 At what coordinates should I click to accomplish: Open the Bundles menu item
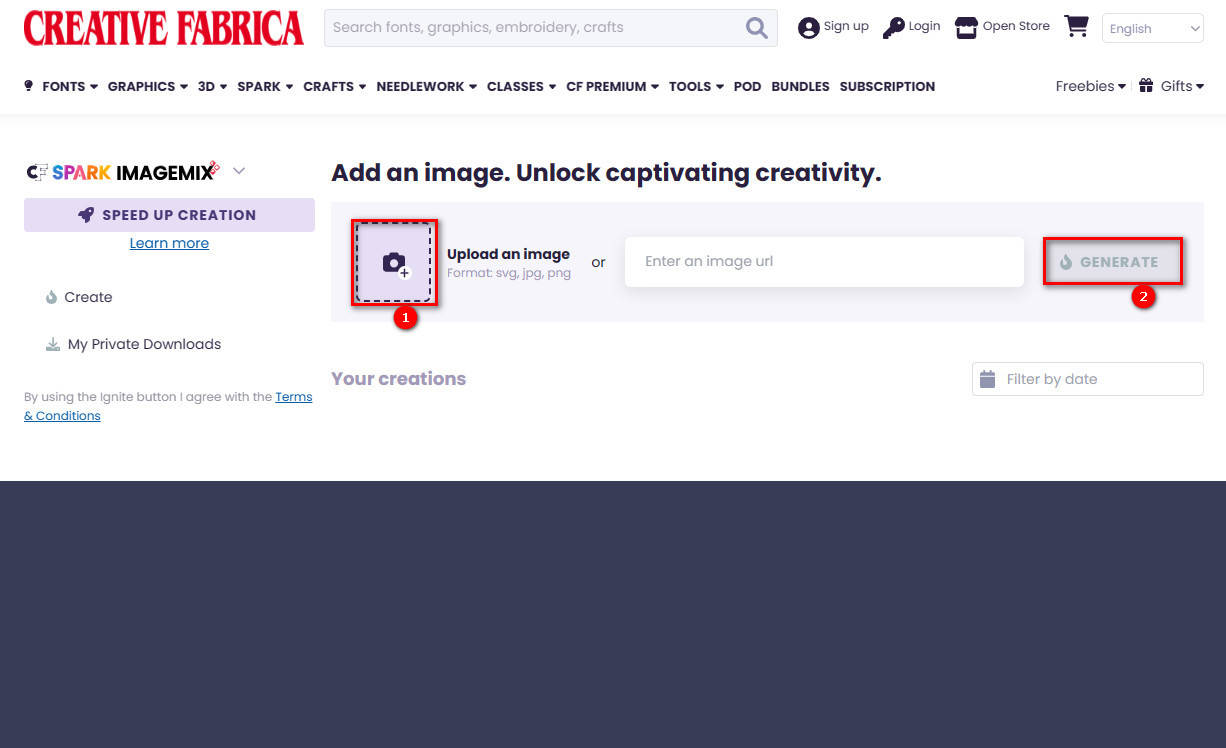click(x=800, y=86)
